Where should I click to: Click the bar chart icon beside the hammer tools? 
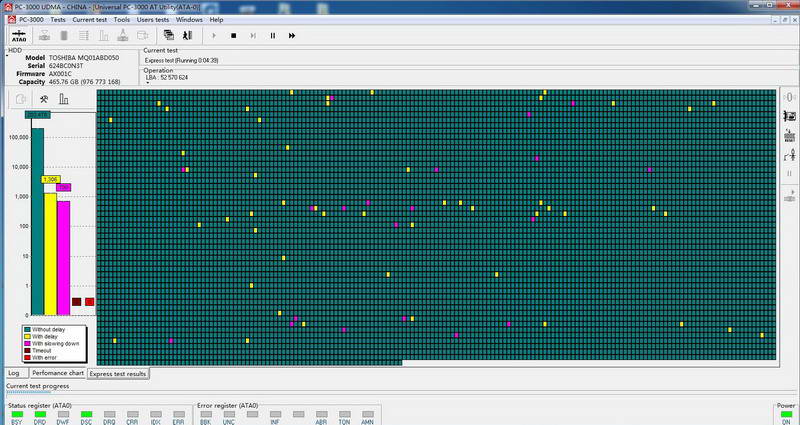pos(63,99)
